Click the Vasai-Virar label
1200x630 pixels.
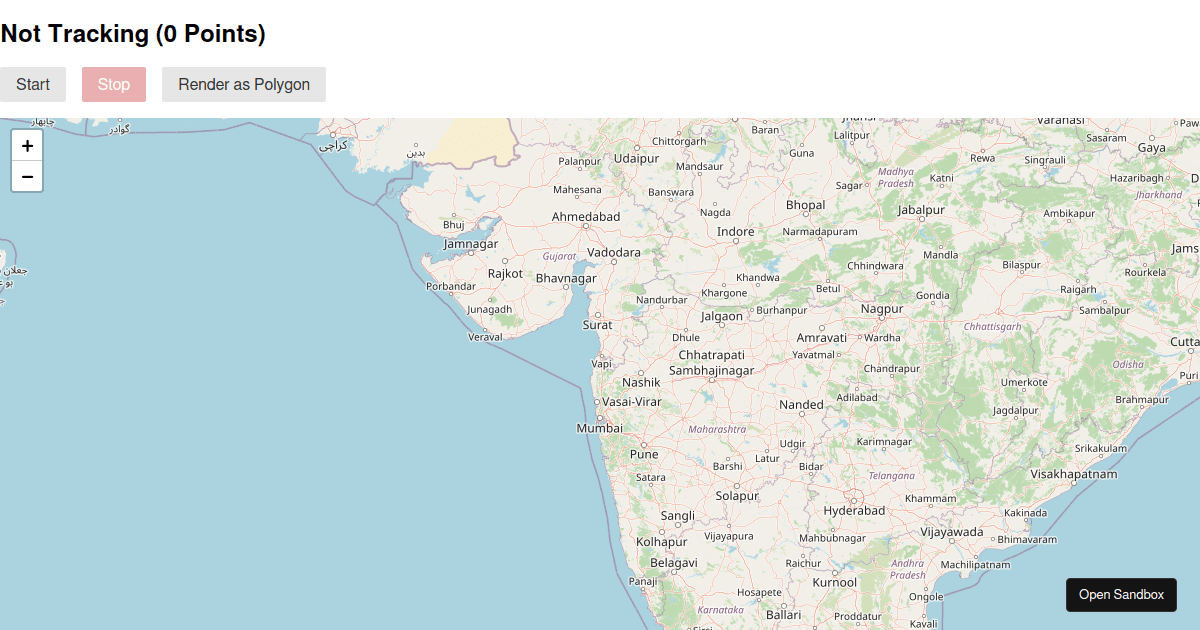pos(631,401)
